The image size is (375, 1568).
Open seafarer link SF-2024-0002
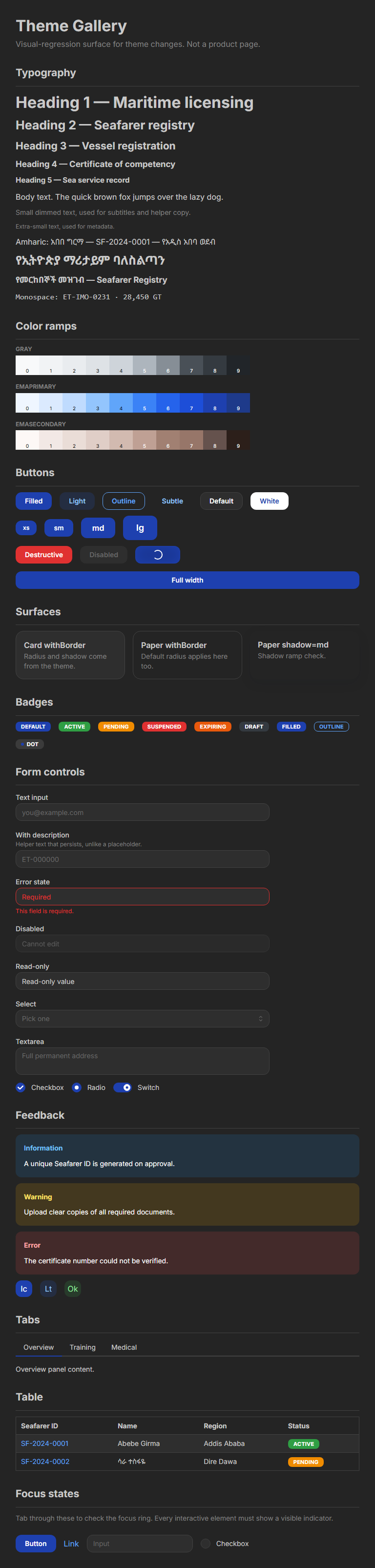[x=45, y=1462]
